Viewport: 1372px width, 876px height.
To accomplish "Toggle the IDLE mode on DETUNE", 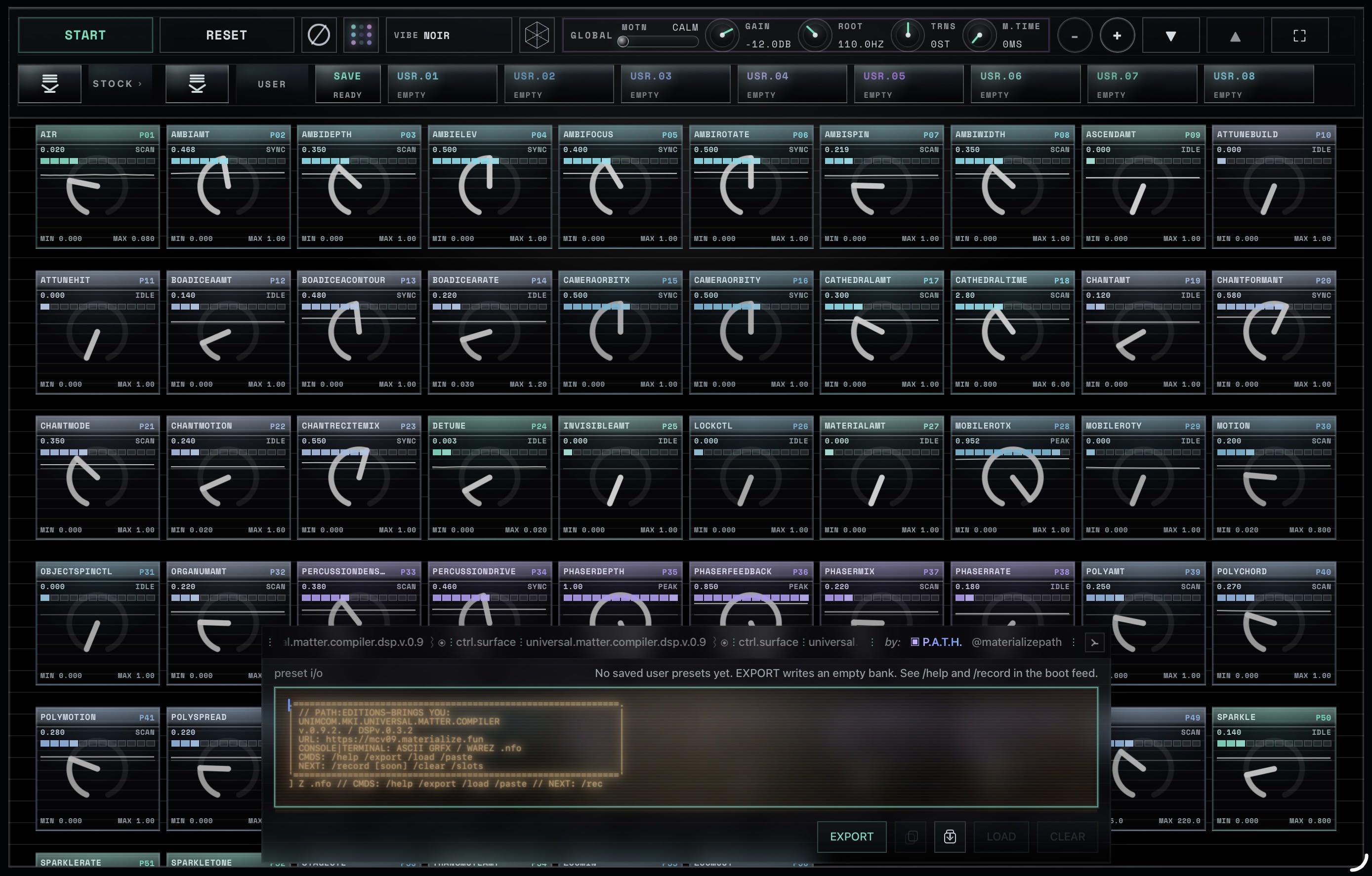I will point(537,441).
